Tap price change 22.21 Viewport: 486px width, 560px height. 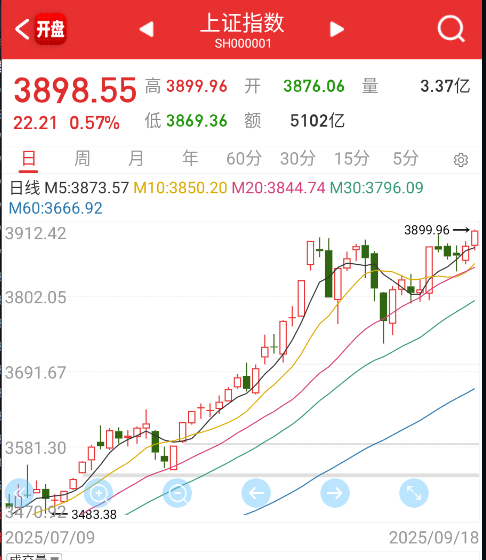(x=35, y=123)
